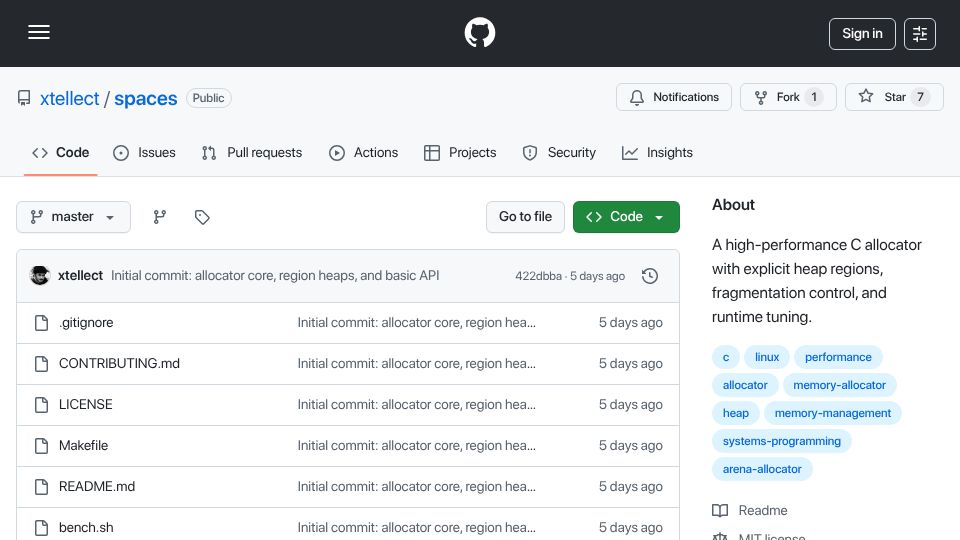This screenshot has height=540, width=960.
Task: Select the systems-programming topic tag
Action: (782, 441)
